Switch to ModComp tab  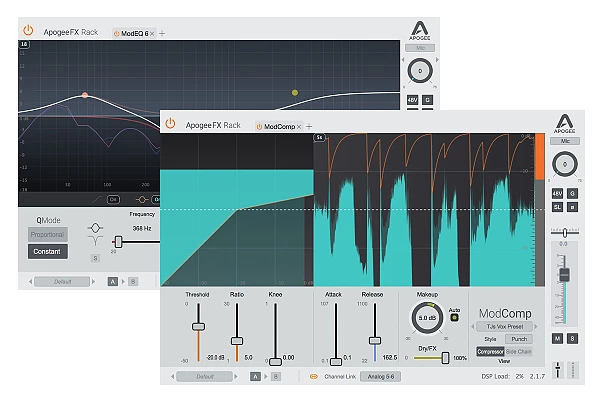(279, 127)
